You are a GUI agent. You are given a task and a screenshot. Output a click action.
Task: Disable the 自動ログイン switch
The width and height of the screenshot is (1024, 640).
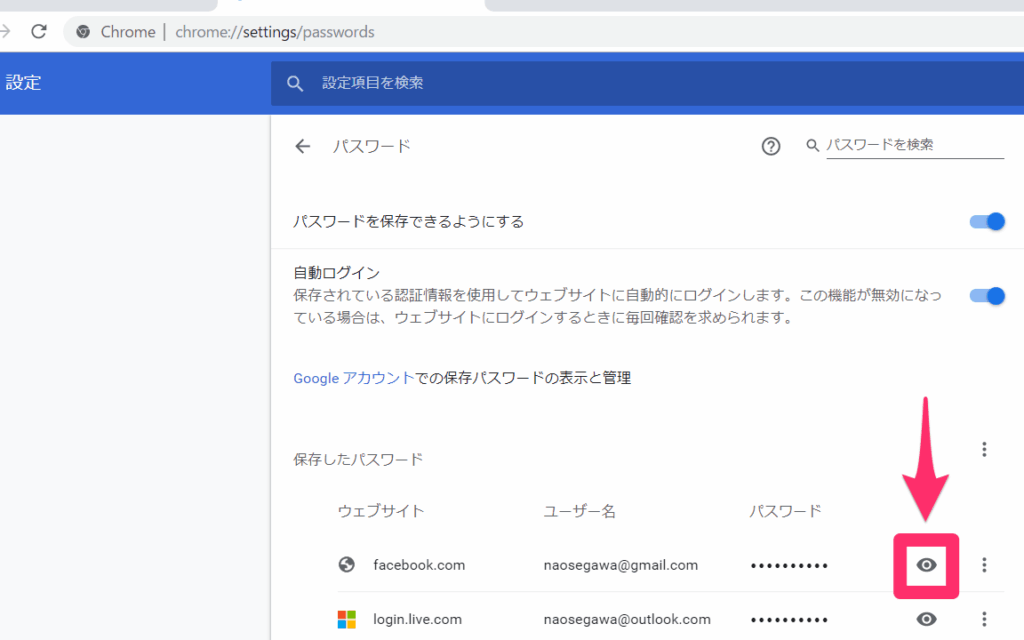pos(987,296)
